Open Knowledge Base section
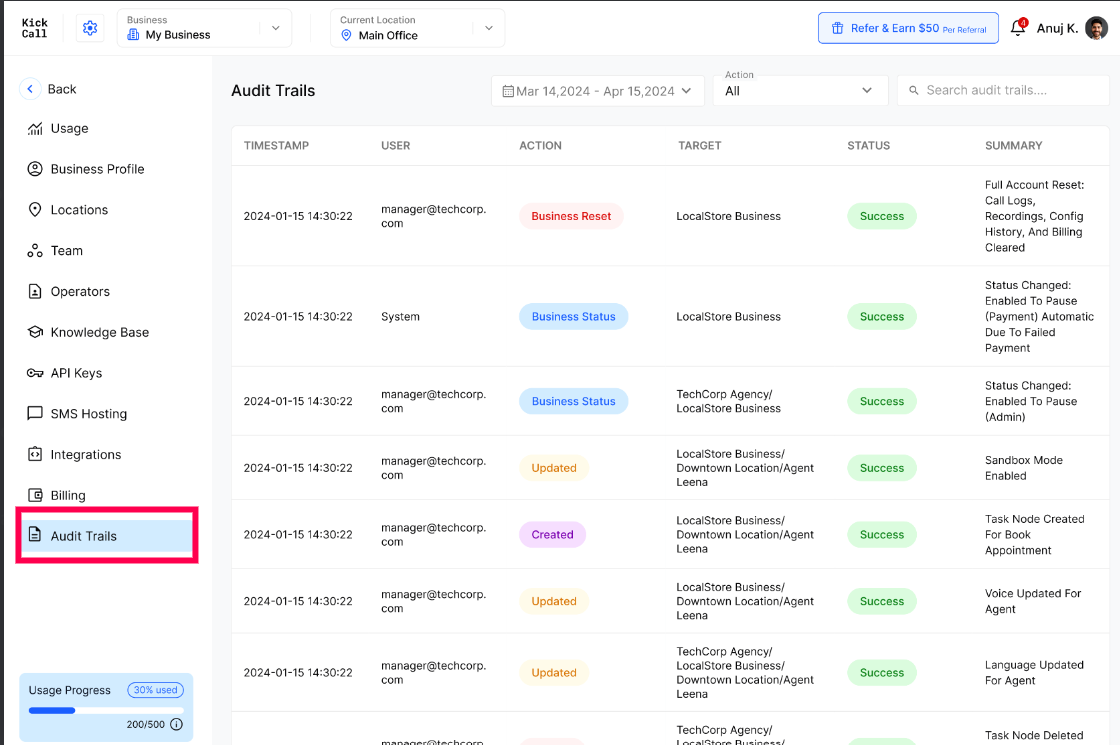The width and height of the screenshot is (1120, 745). [x=100, y=332]
